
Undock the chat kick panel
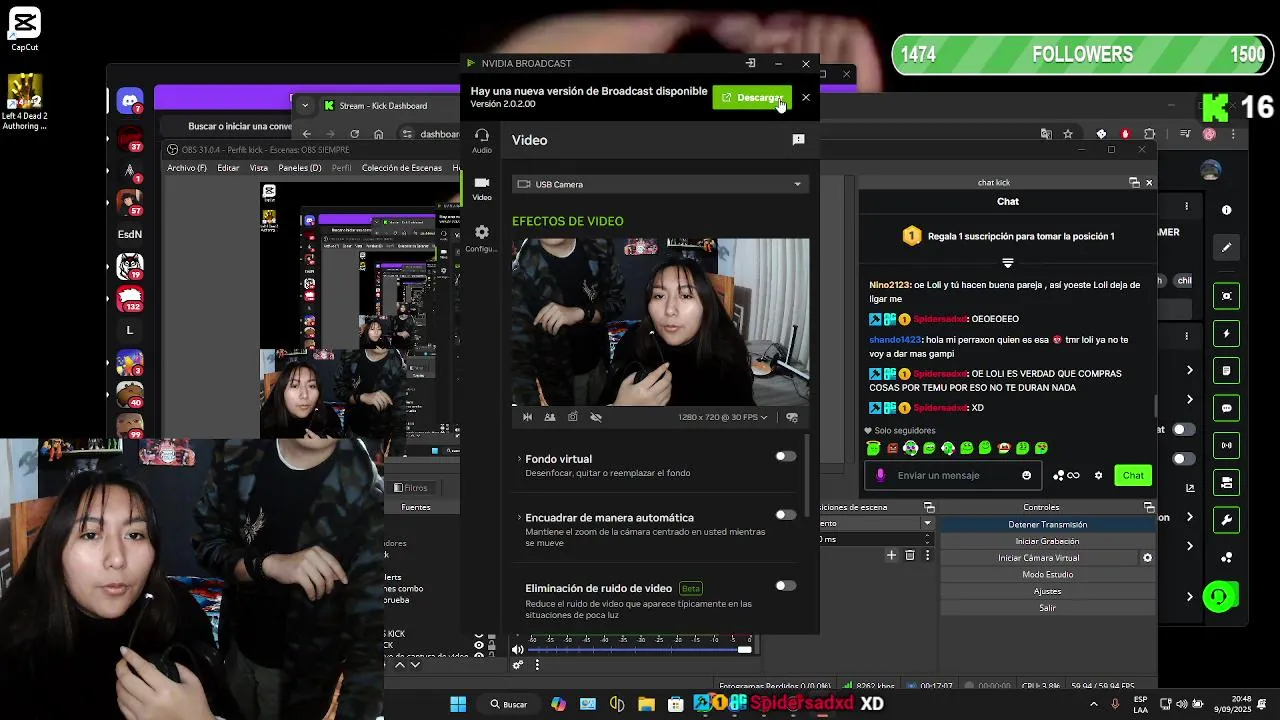(1134, 182)
